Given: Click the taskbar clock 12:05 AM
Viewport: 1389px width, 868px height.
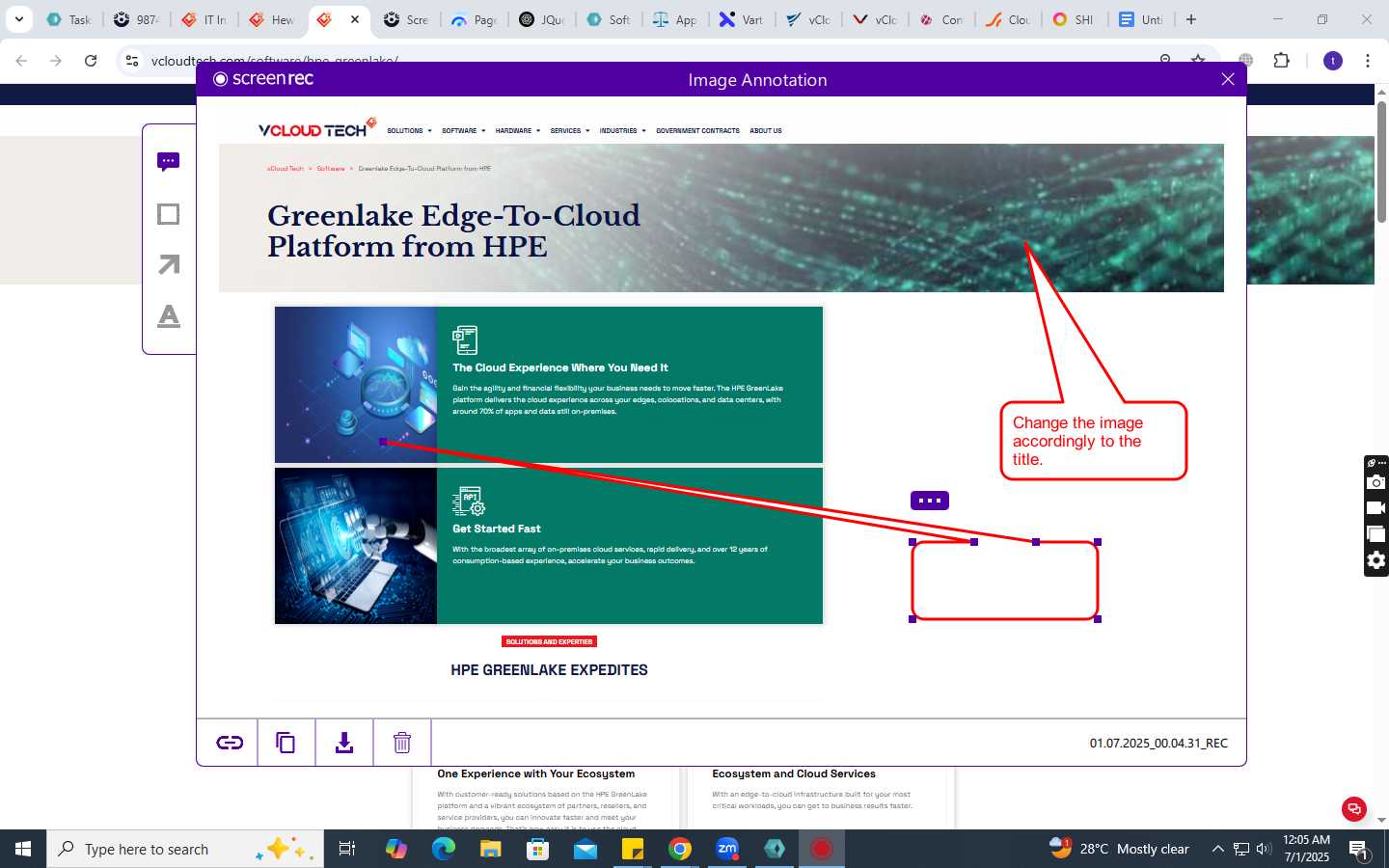Looking at the screenshot, I should [1306, 849].
